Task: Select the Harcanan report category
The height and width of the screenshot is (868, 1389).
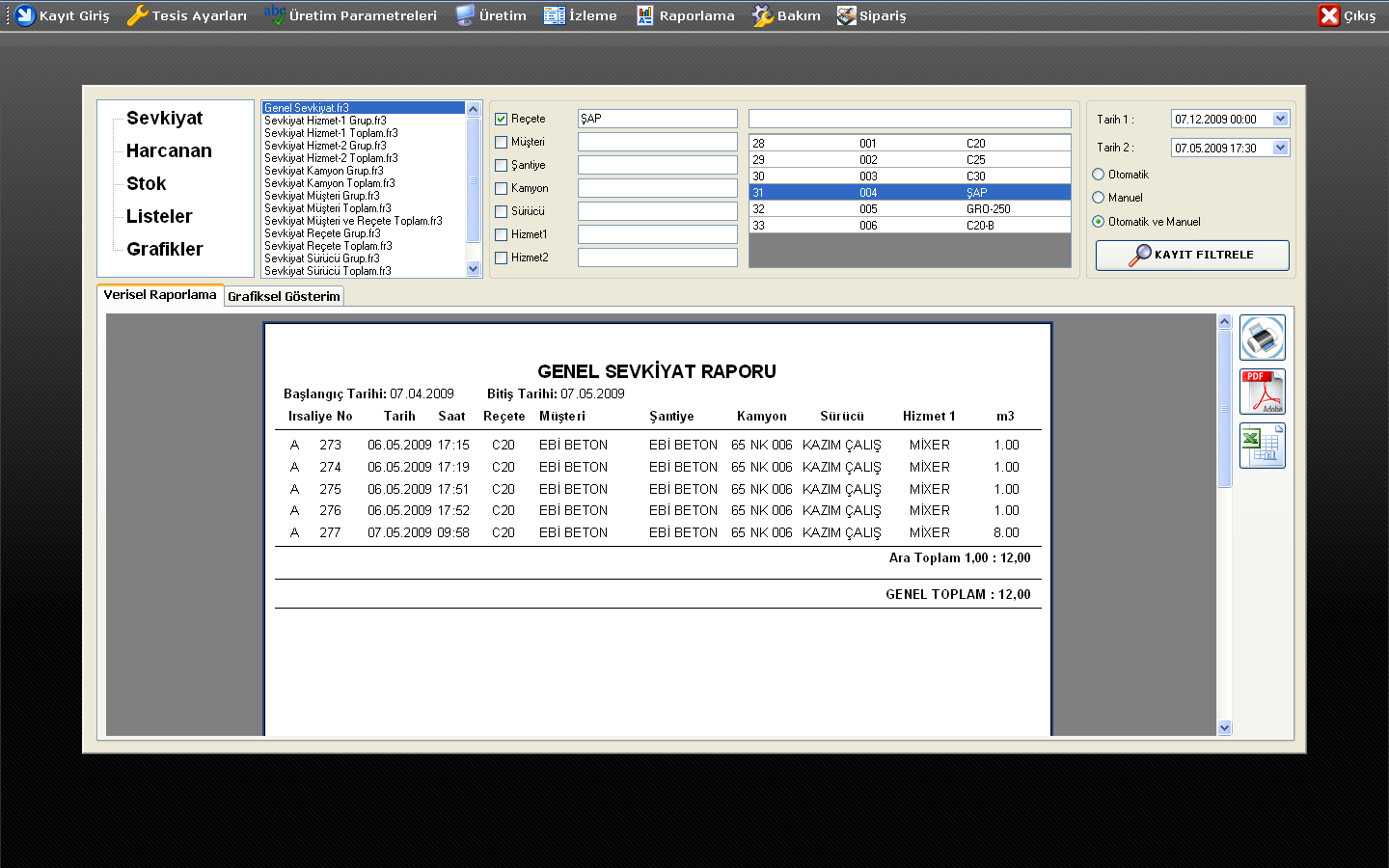Action: click(169, 151)
